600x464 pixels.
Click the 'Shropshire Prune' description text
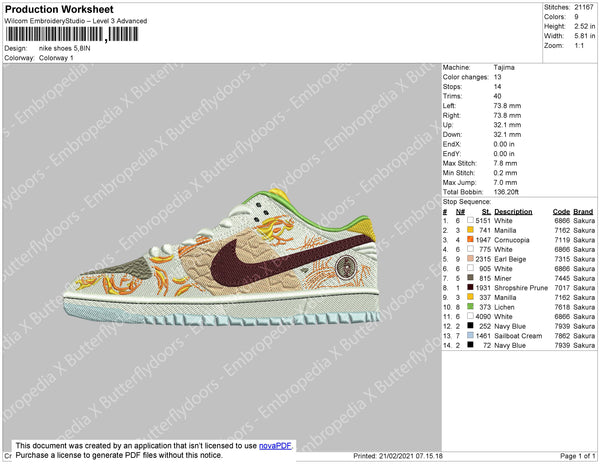pyautogui.click(x=521, y=288)
